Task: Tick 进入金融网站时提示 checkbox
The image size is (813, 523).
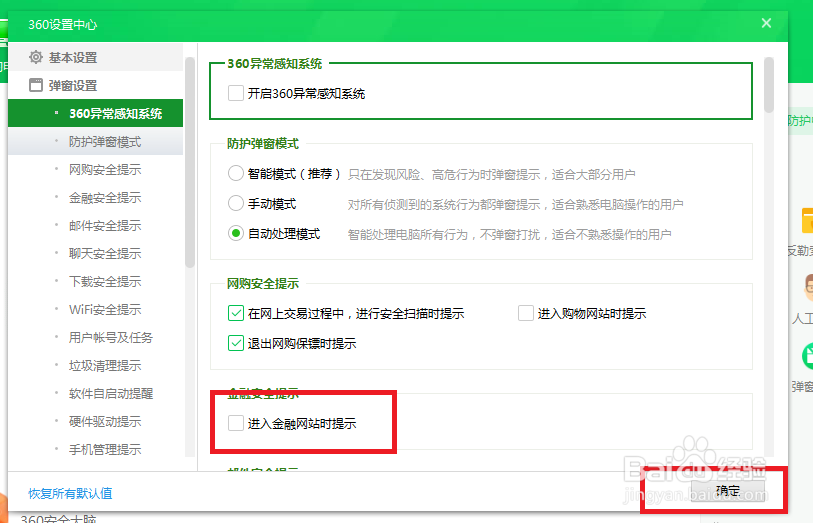Action: click(x=236, y=423)
